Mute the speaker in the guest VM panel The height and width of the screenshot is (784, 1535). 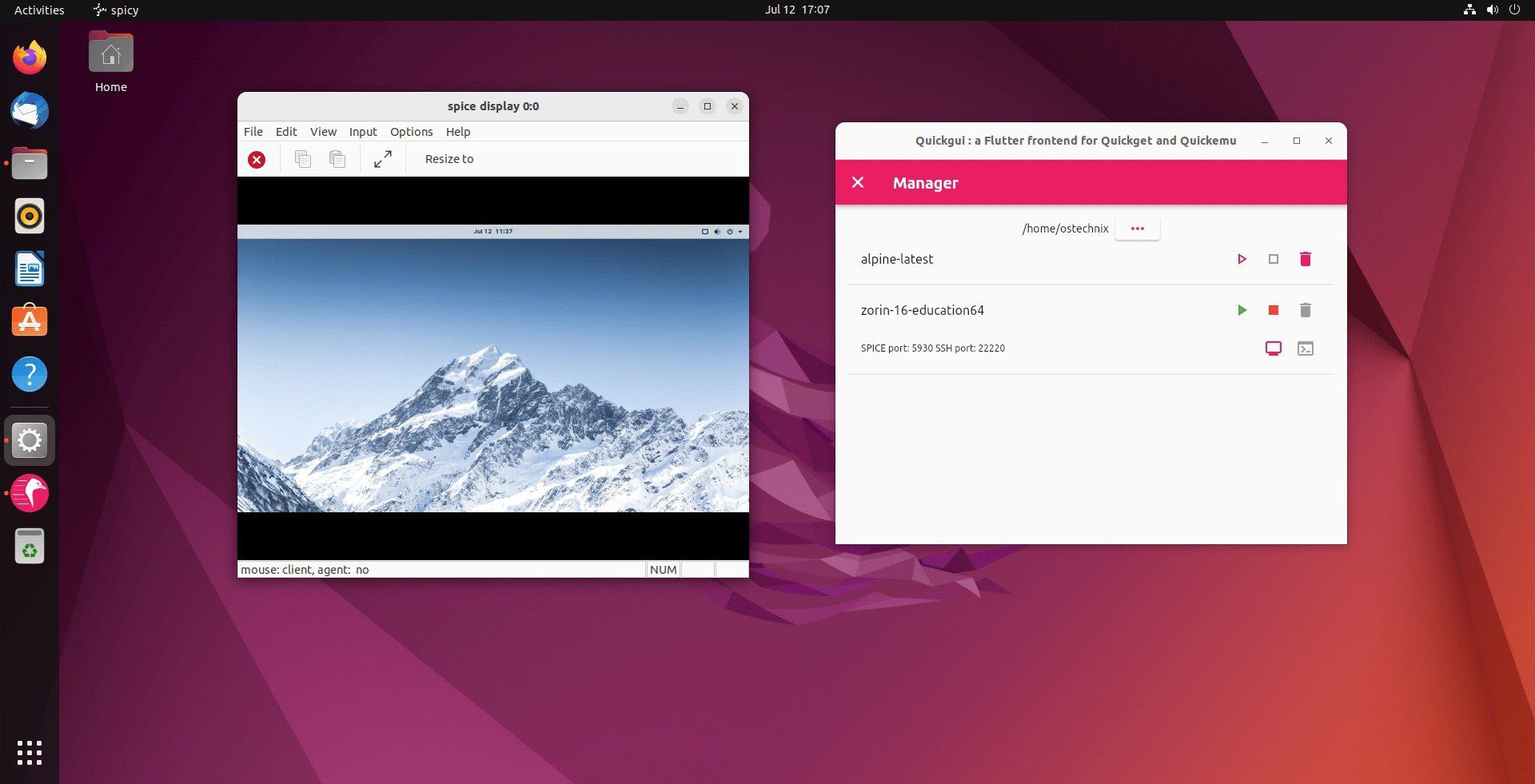[717, 232]
